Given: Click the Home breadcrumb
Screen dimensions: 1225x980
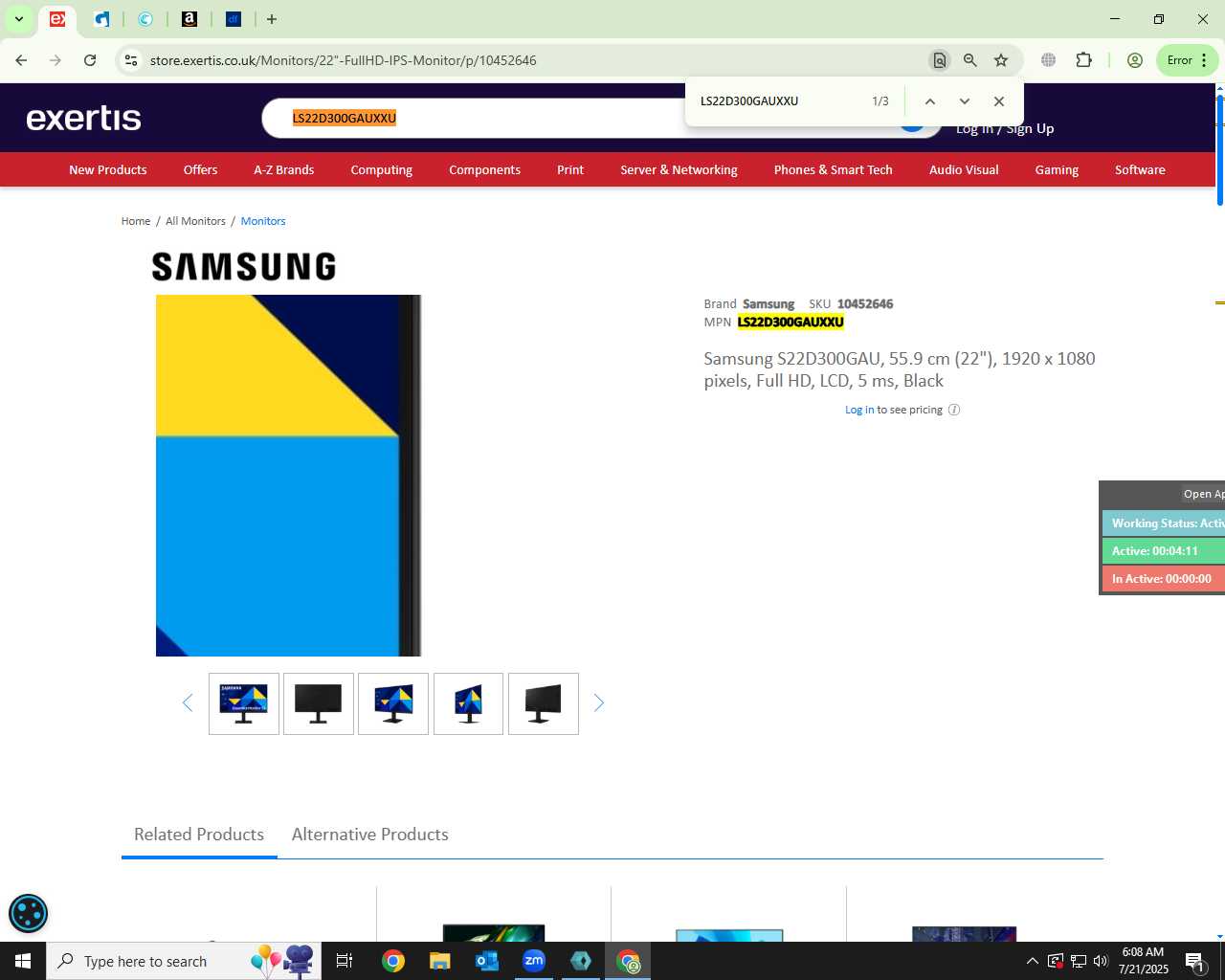Looking at the screenshot, I should [x=135, y=221].
